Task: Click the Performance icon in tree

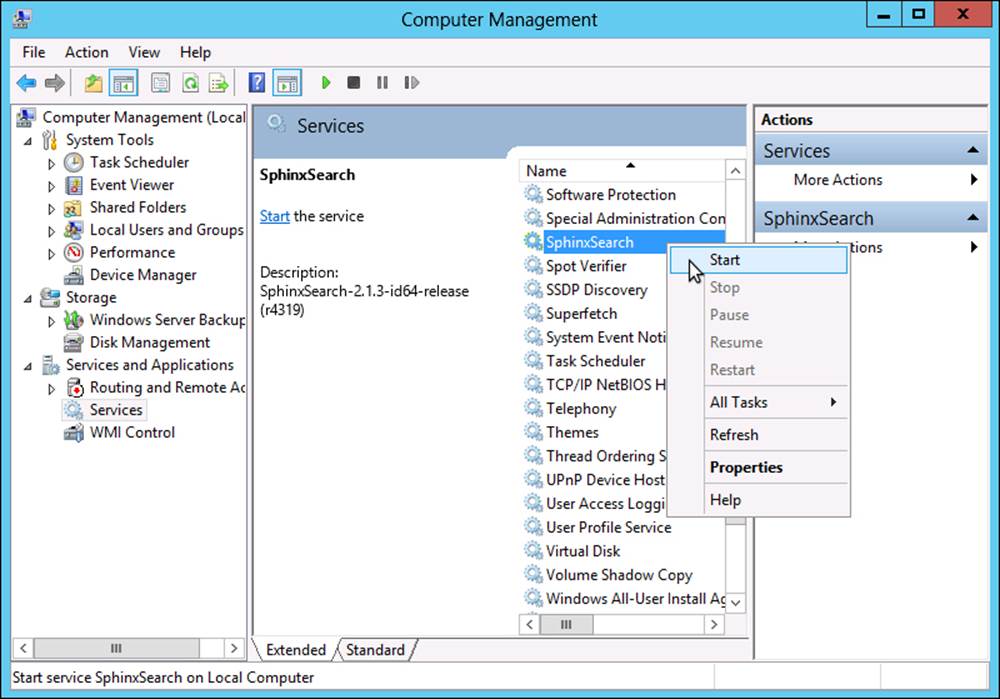Action: (74, 253)
